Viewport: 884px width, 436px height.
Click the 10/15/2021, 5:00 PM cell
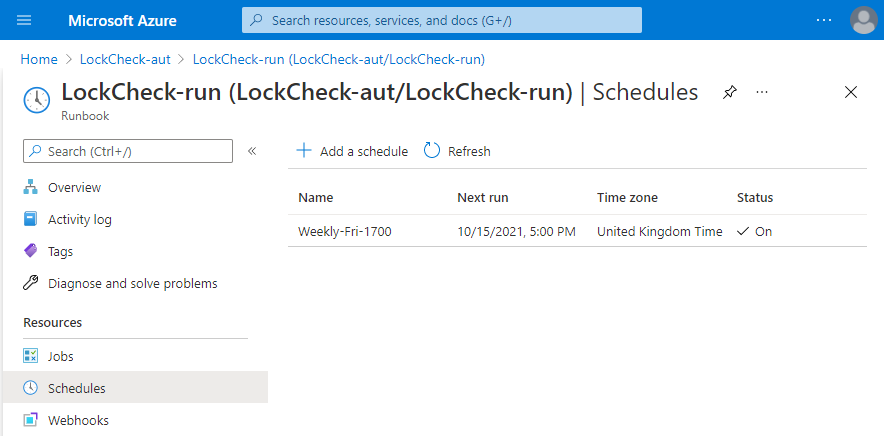516,231
